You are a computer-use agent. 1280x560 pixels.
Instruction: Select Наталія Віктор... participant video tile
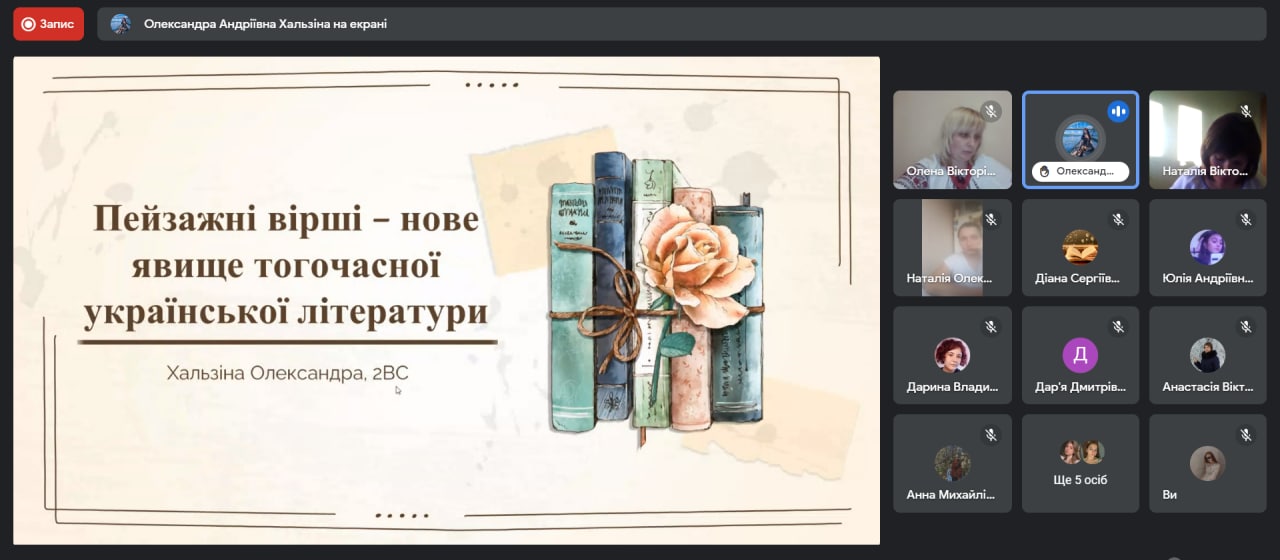coord(1208,140)
